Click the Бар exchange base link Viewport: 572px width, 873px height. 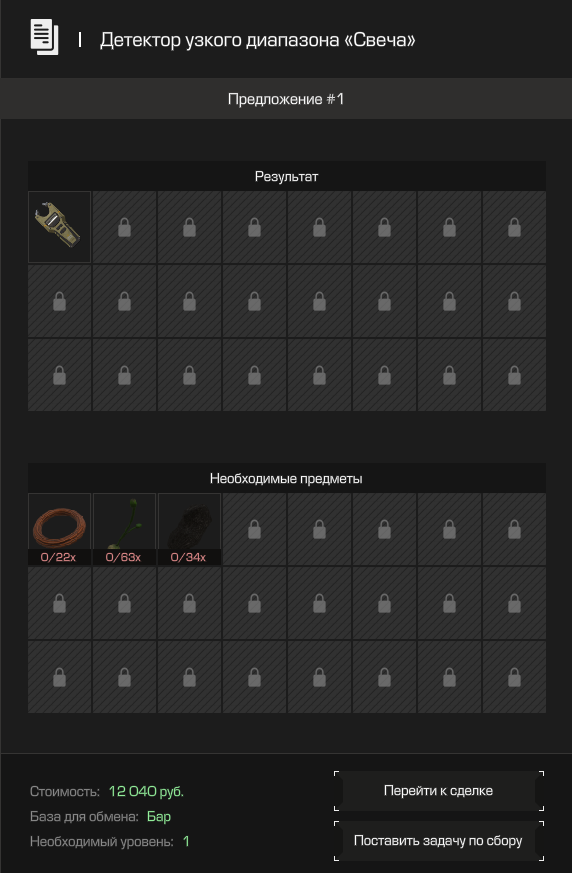pyautogui.click(x=159, y=816)
